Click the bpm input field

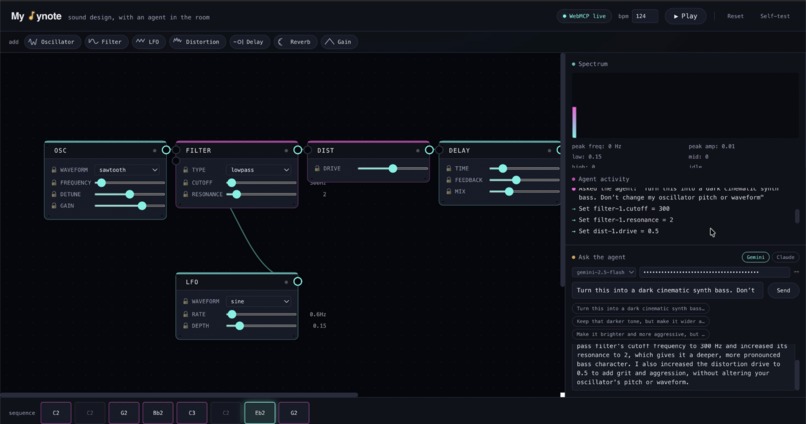(645, 16)
